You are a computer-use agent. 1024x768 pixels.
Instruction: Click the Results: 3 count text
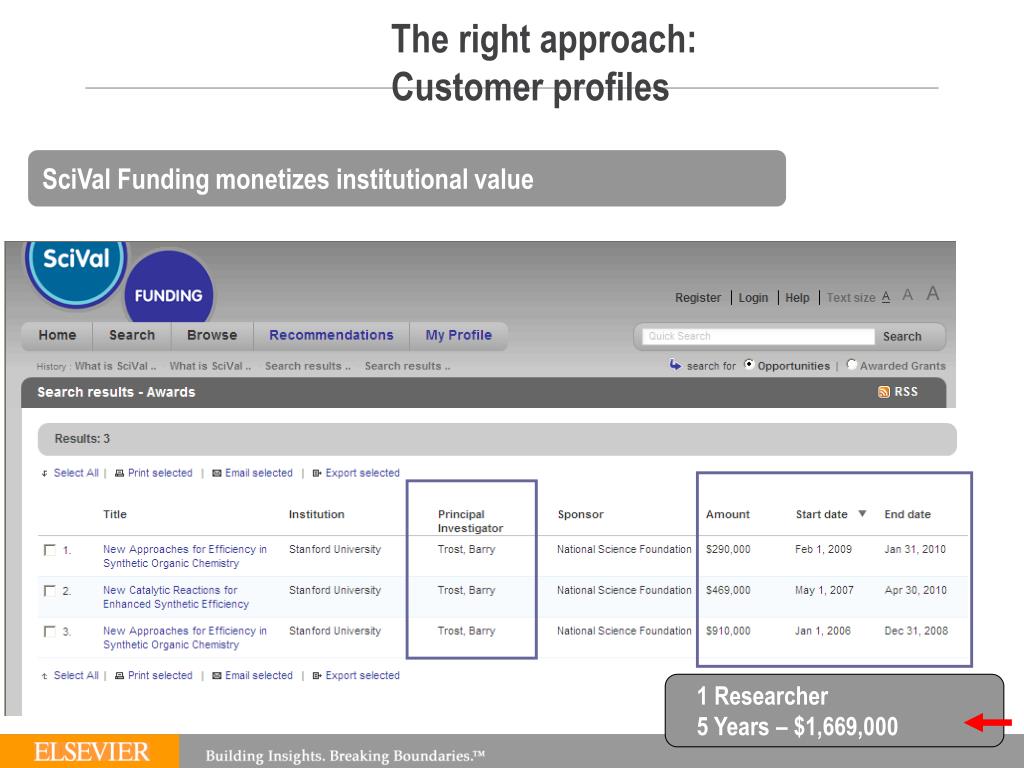pyautogui.click(x=82, y=439)
